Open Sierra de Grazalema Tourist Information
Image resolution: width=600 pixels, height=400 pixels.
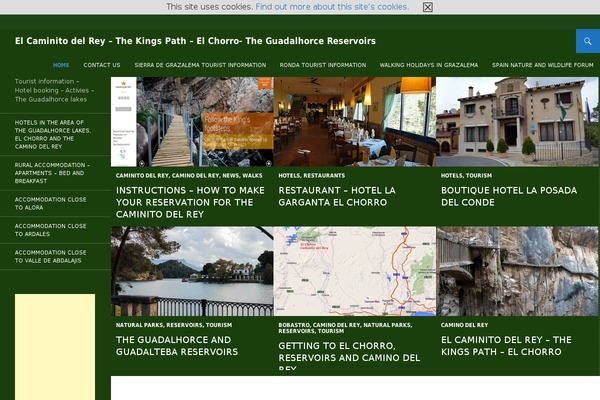coord(200,65)
